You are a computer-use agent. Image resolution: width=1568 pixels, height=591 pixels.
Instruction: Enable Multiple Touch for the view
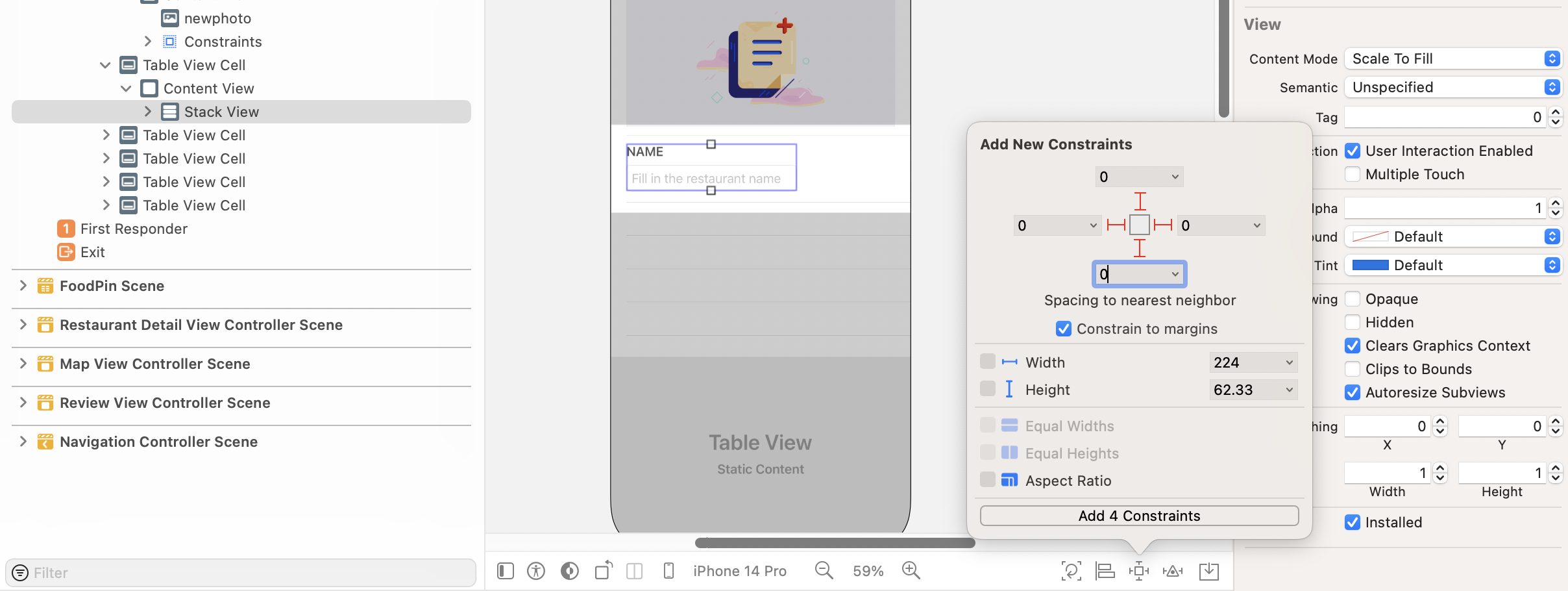(x=1353, y=174)
